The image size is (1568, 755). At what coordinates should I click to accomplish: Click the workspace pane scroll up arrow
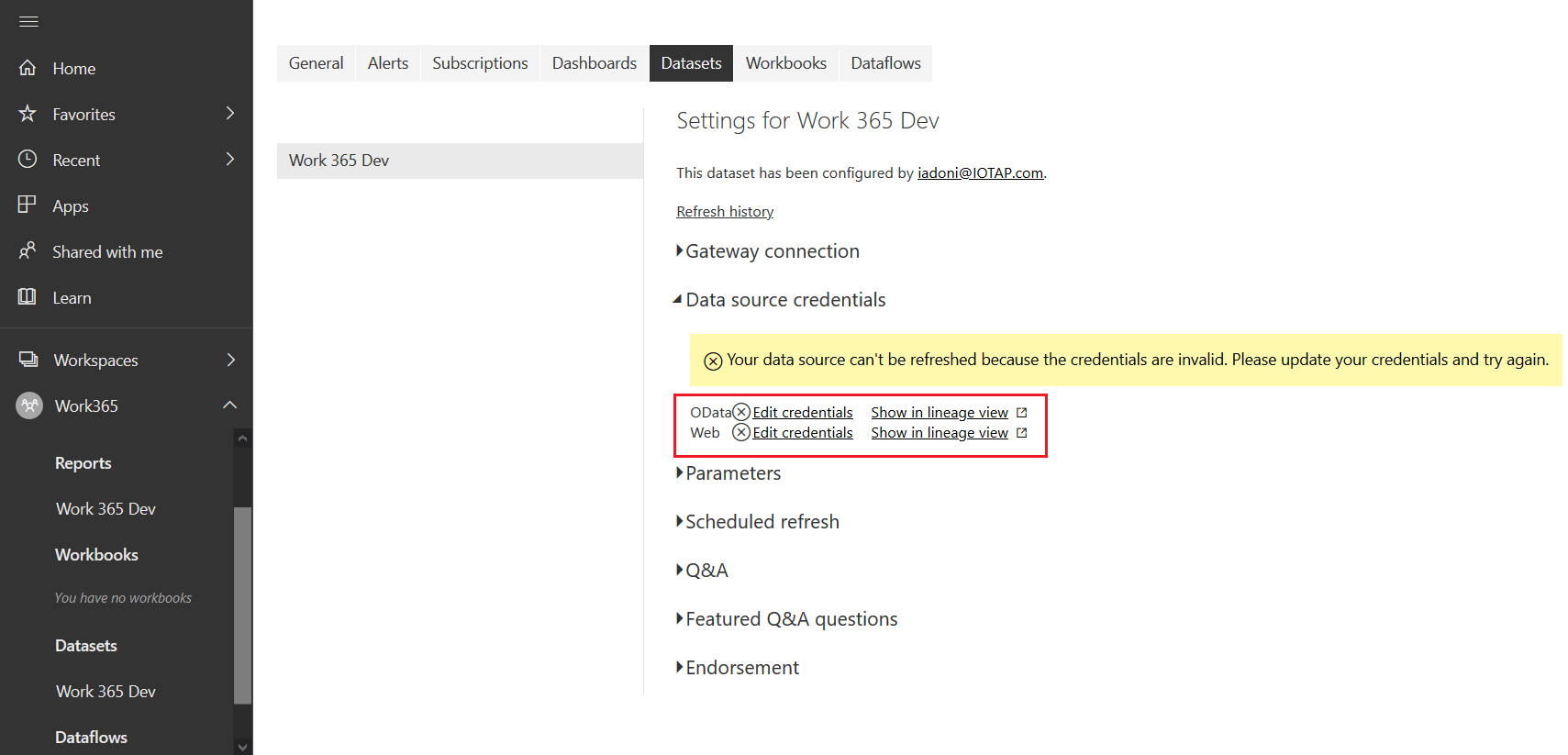[243, 439]
